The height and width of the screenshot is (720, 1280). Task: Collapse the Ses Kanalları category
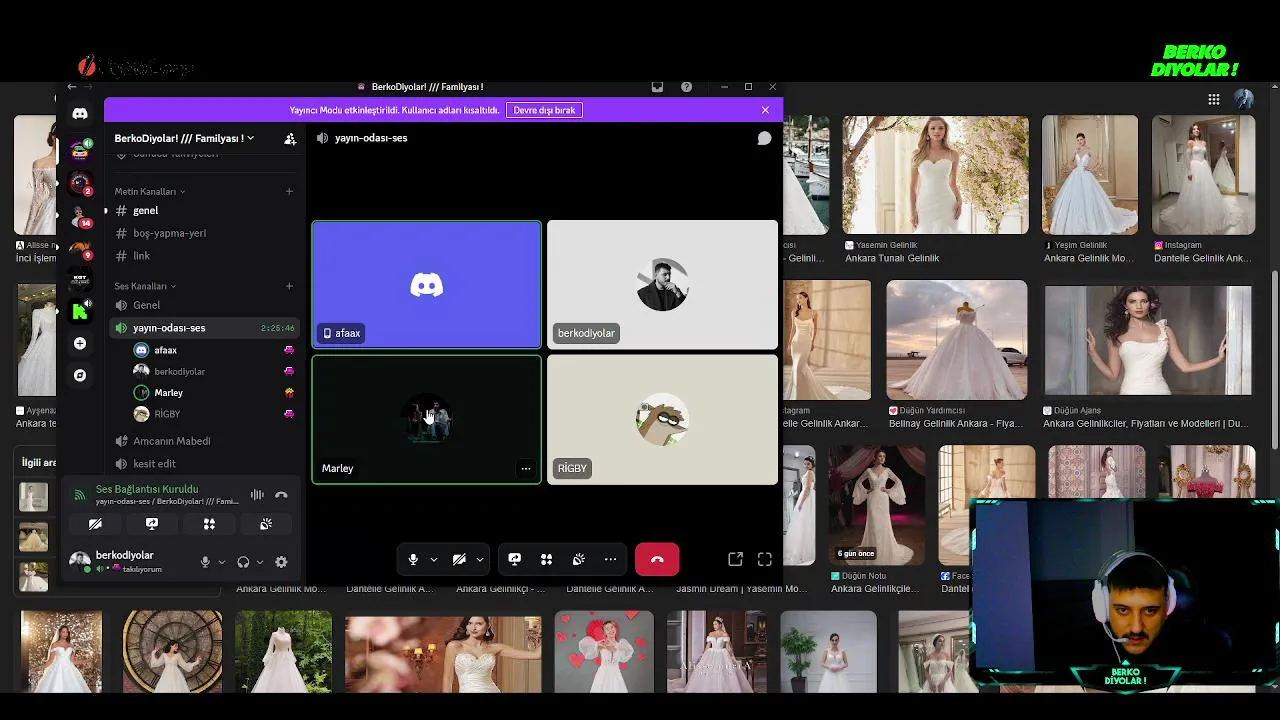(x=145, y=286)
